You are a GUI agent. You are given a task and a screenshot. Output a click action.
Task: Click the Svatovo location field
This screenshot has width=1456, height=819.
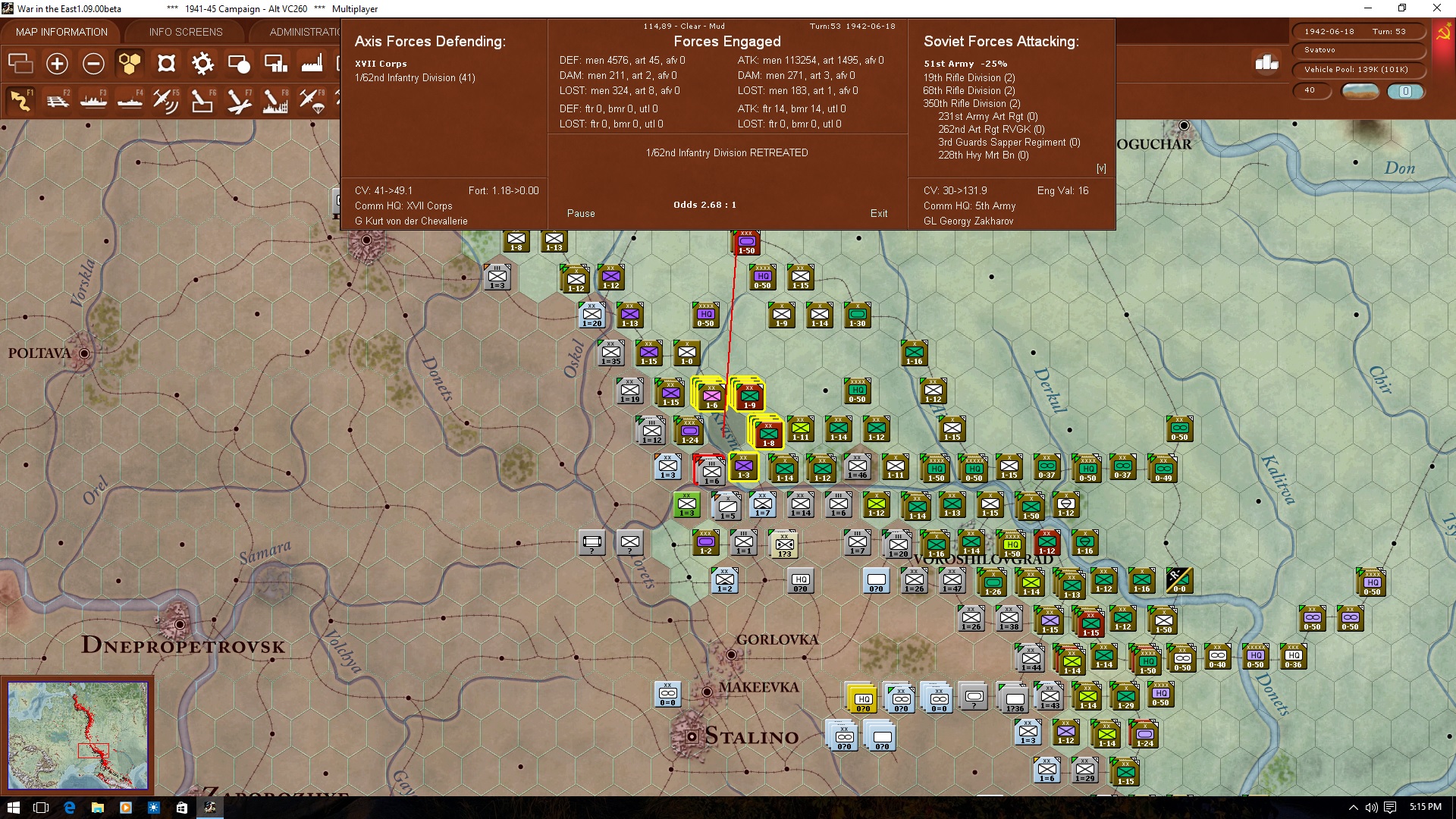click(1358, 50)
